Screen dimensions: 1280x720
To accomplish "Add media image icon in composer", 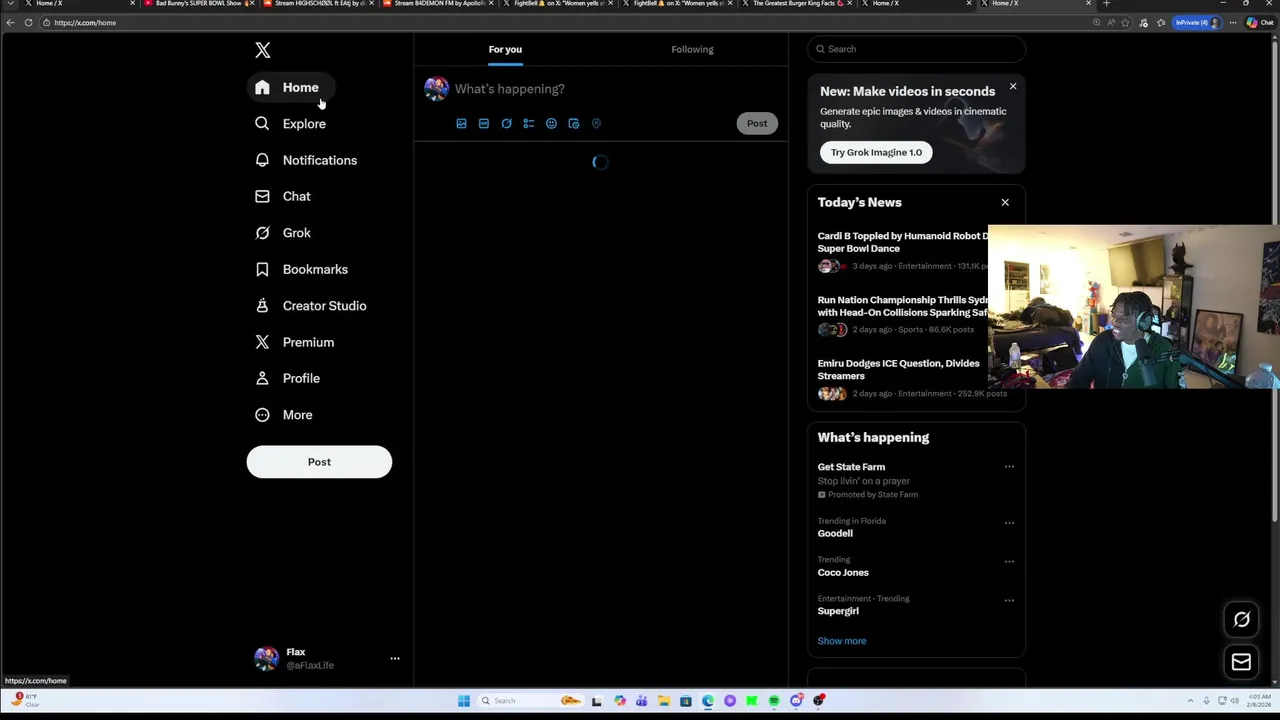I will [461, 124].
